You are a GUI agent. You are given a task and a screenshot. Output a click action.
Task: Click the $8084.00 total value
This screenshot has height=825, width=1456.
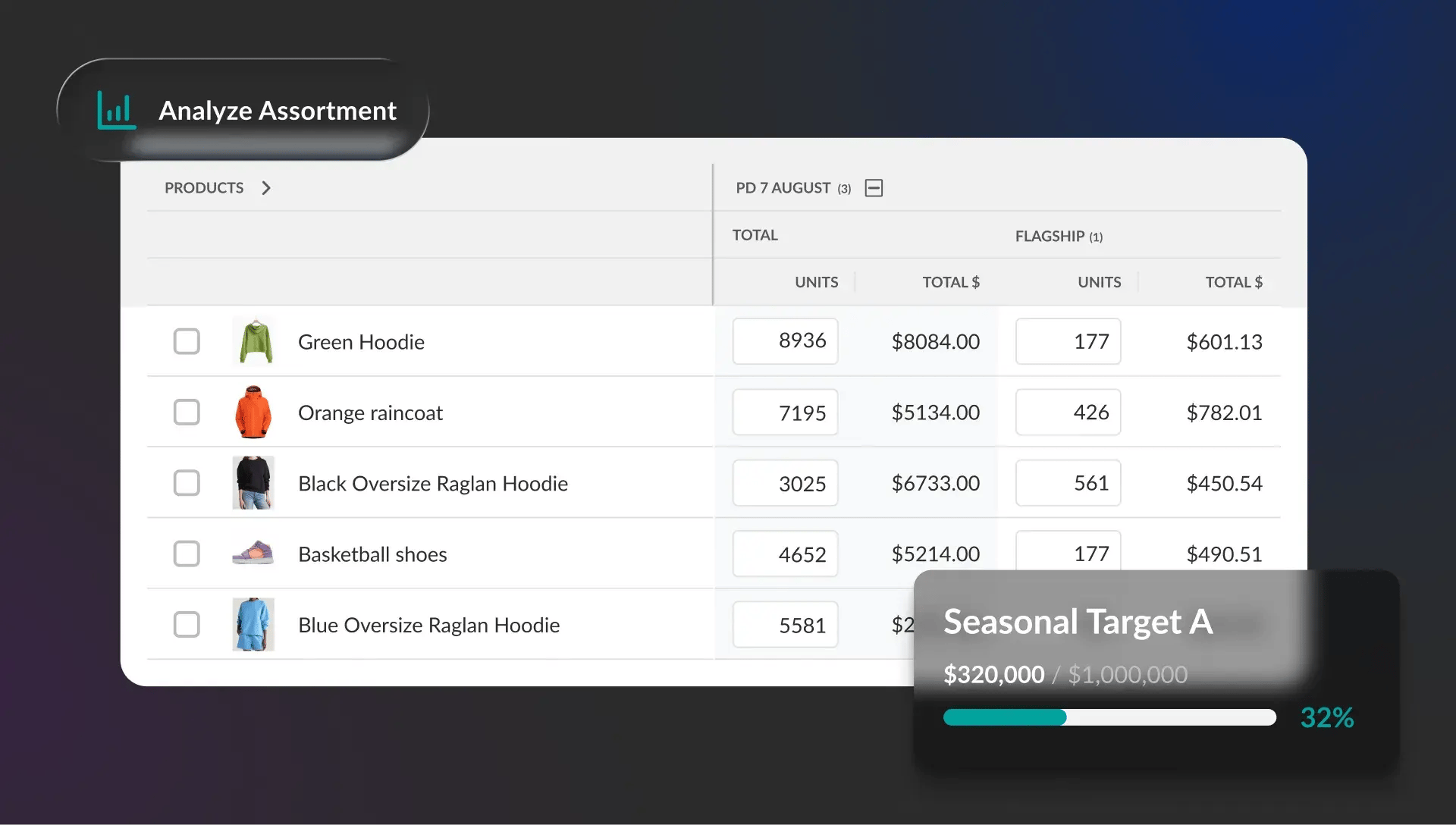(x=936, y=342)
